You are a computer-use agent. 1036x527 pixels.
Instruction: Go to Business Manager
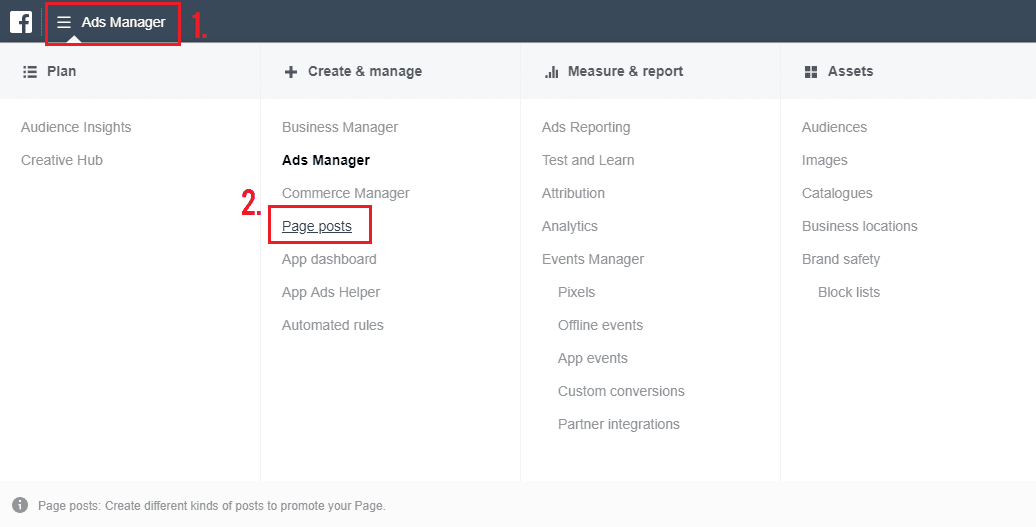[x=340, y=127]
